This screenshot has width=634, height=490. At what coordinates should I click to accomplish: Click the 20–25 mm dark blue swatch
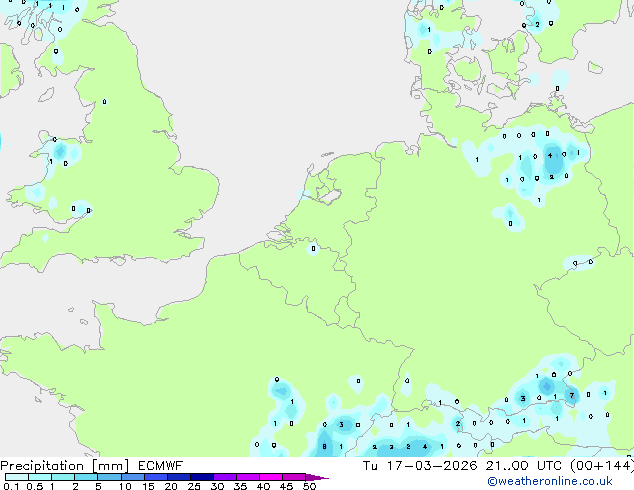[178, 477]
